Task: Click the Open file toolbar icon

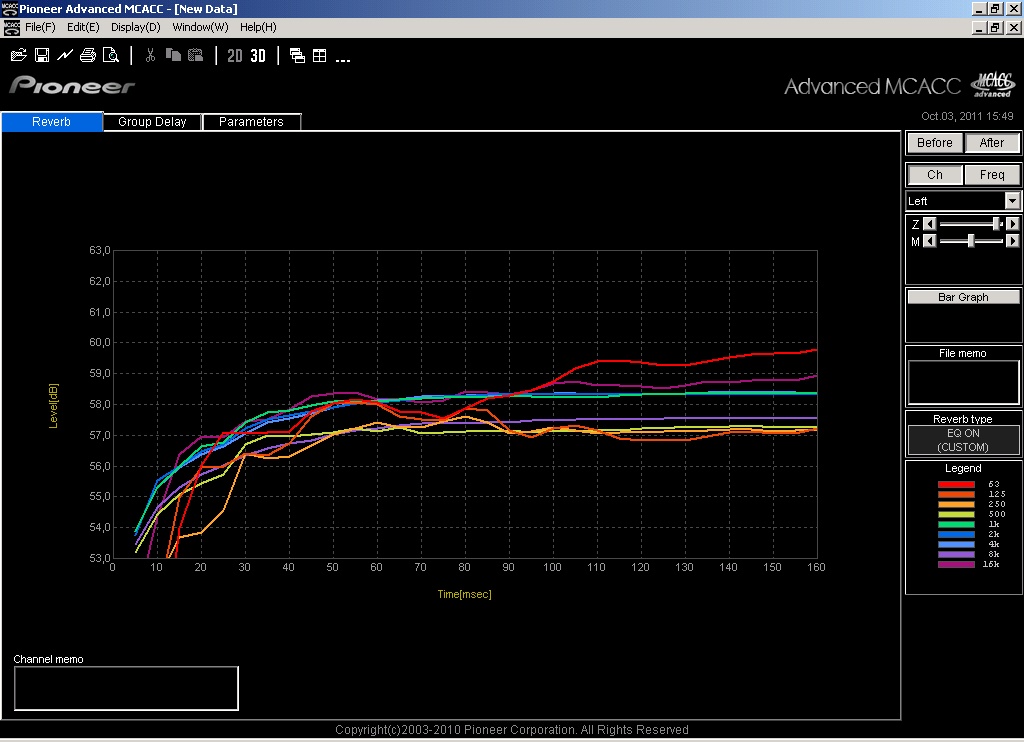Action: pyautogui.click(x=19, y=55)
